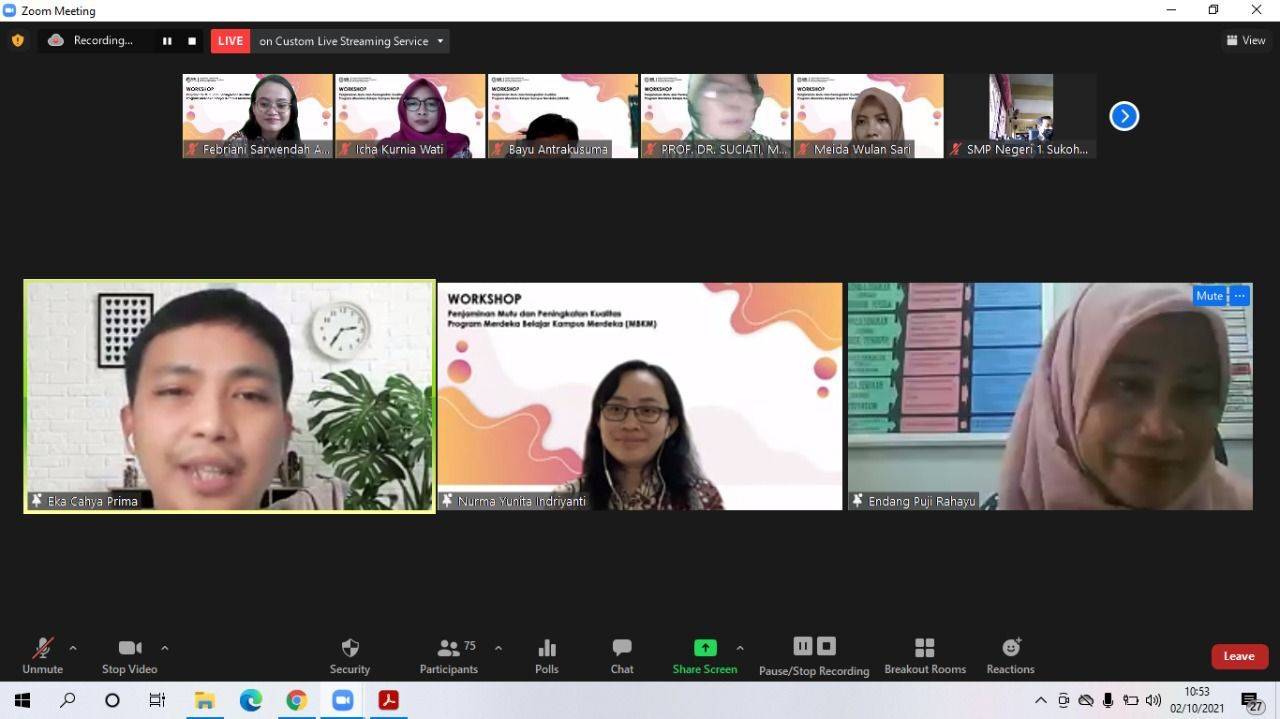Click the green Share Screen icon

point(705,648)
